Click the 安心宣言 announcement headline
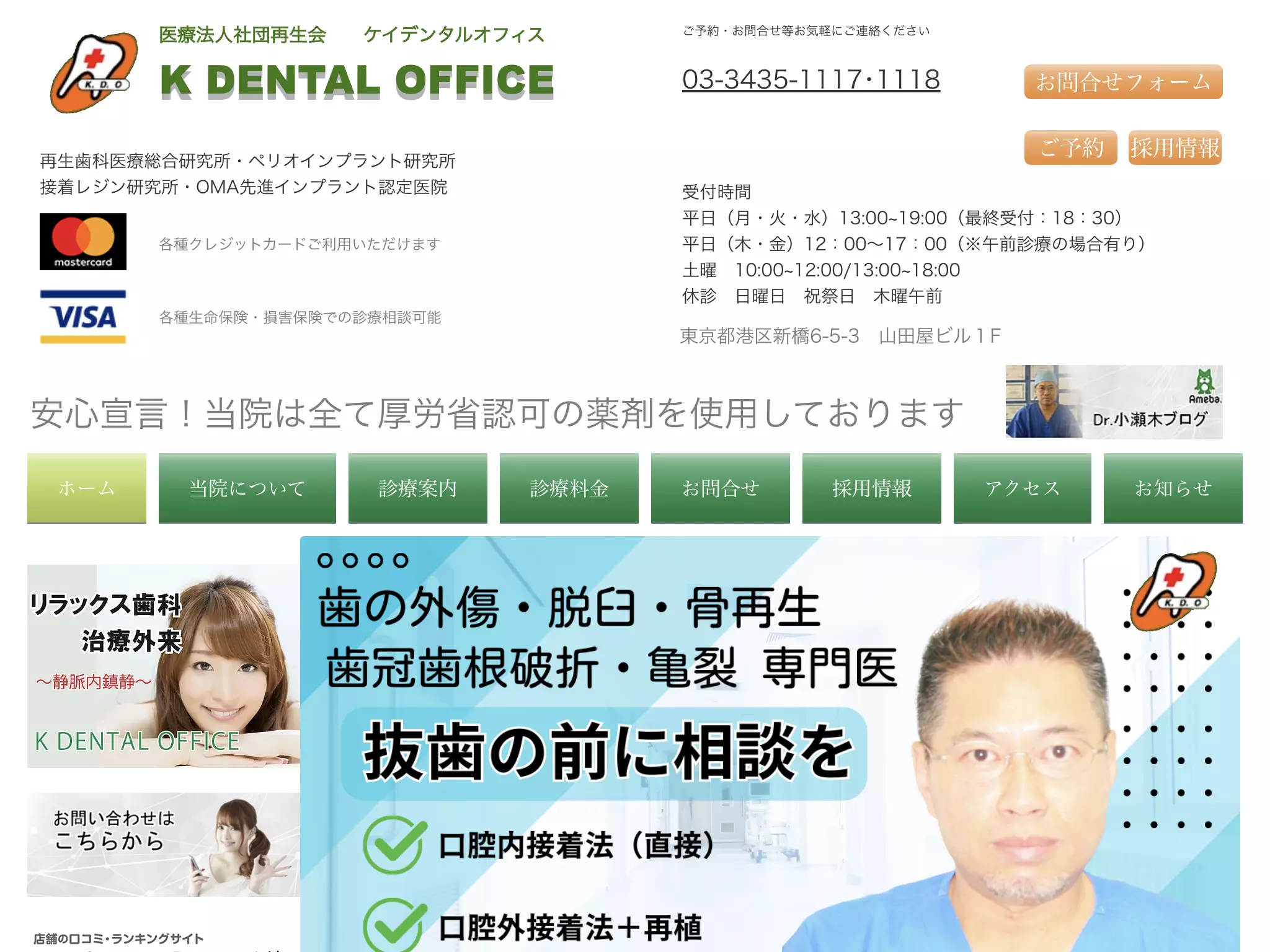This screenshot has width=1270, height=952. click(497, 413)
